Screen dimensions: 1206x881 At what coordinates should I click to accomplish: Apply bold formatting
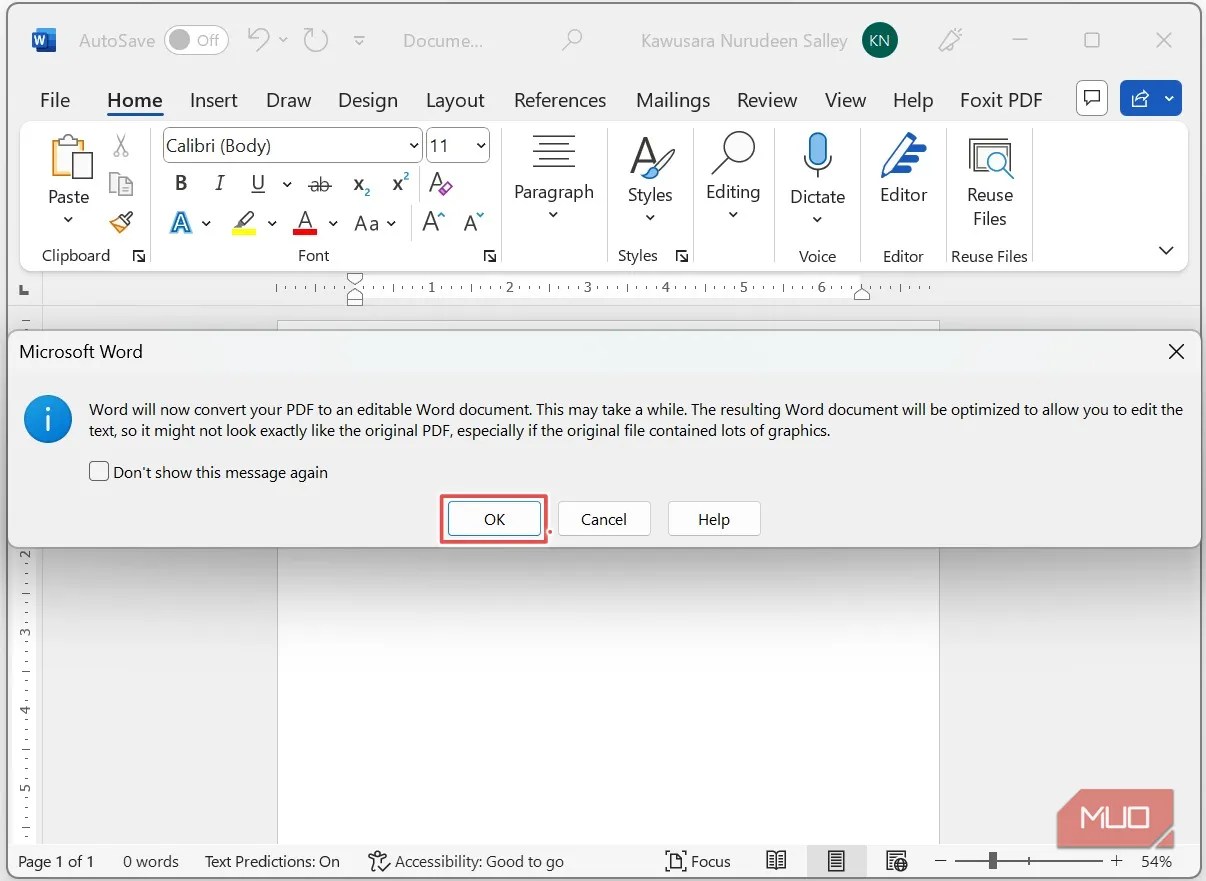pyautogui.click(x=181, y=183)
